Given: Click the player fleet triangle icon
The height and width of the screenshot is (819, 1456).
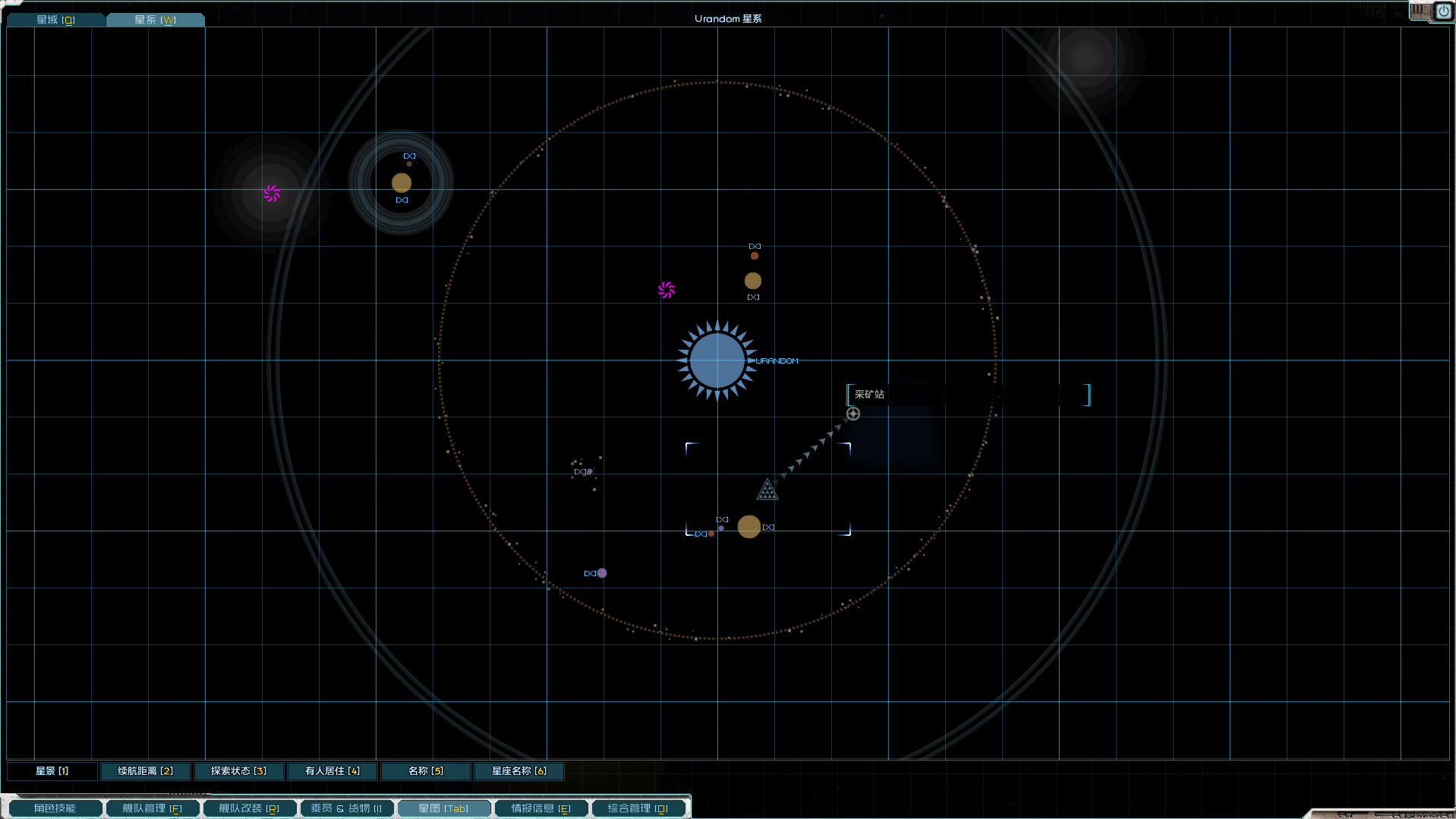Looking at the screenshot, I should (767, 490).
